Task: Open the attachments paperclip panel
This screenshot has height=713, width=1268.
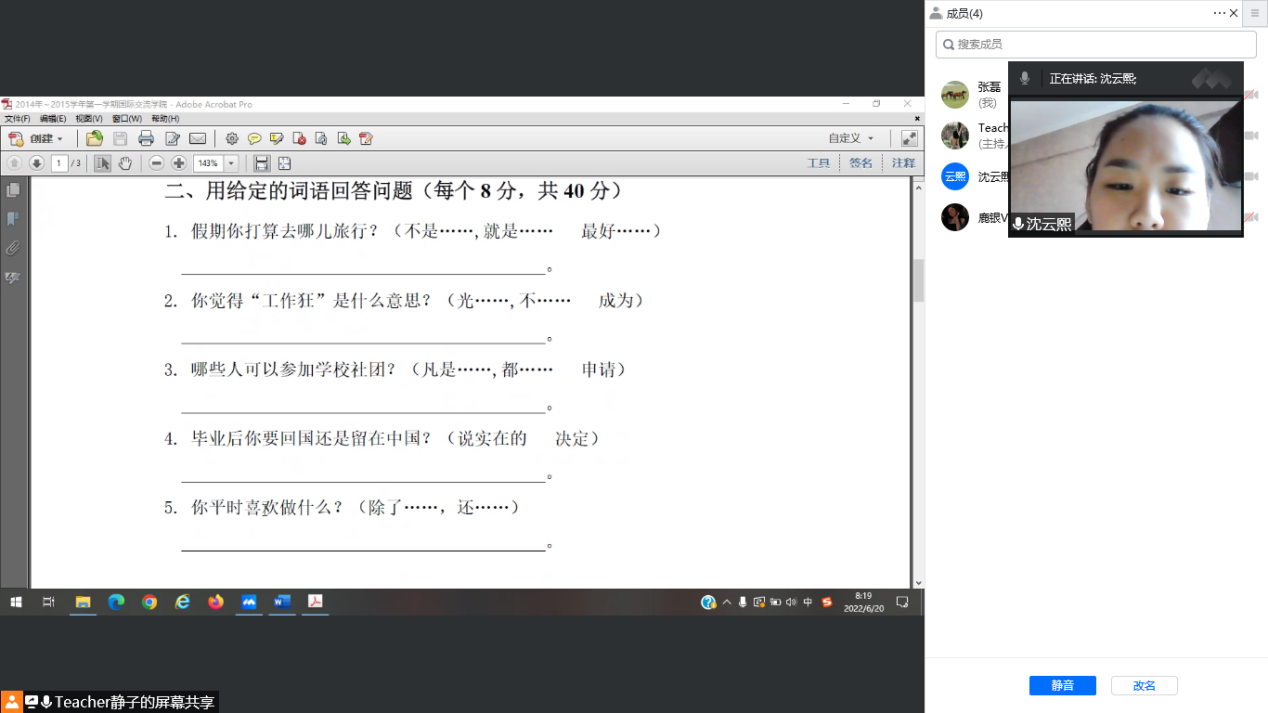Action: [13, 248]
